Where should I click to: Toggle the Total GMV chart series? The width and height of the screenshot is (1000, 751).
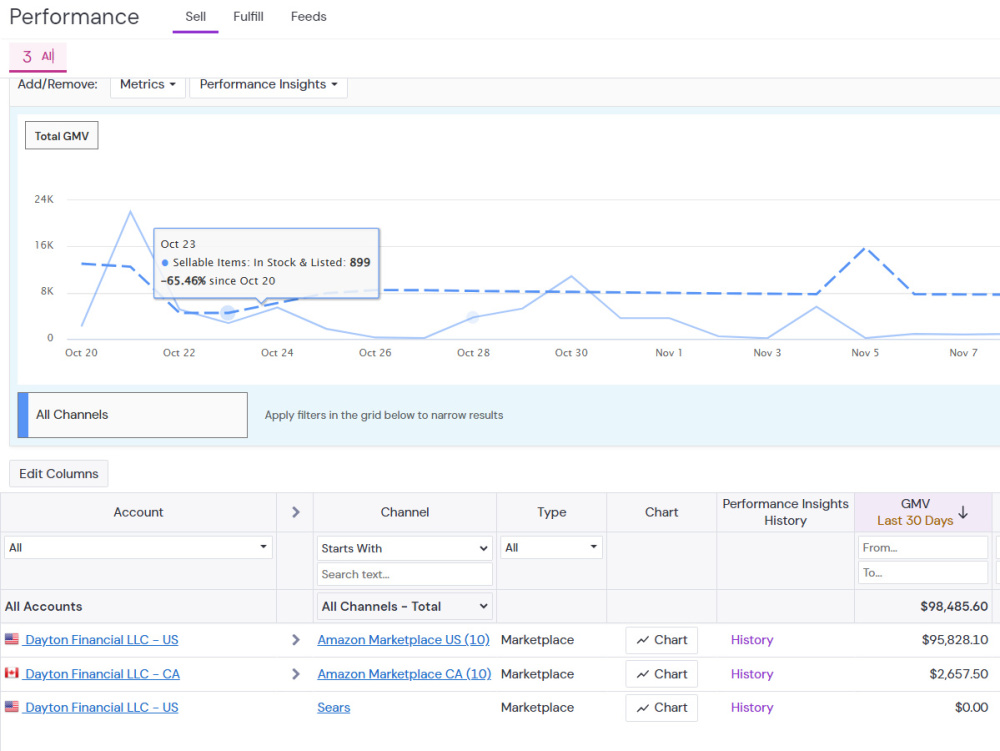point(62,136)
